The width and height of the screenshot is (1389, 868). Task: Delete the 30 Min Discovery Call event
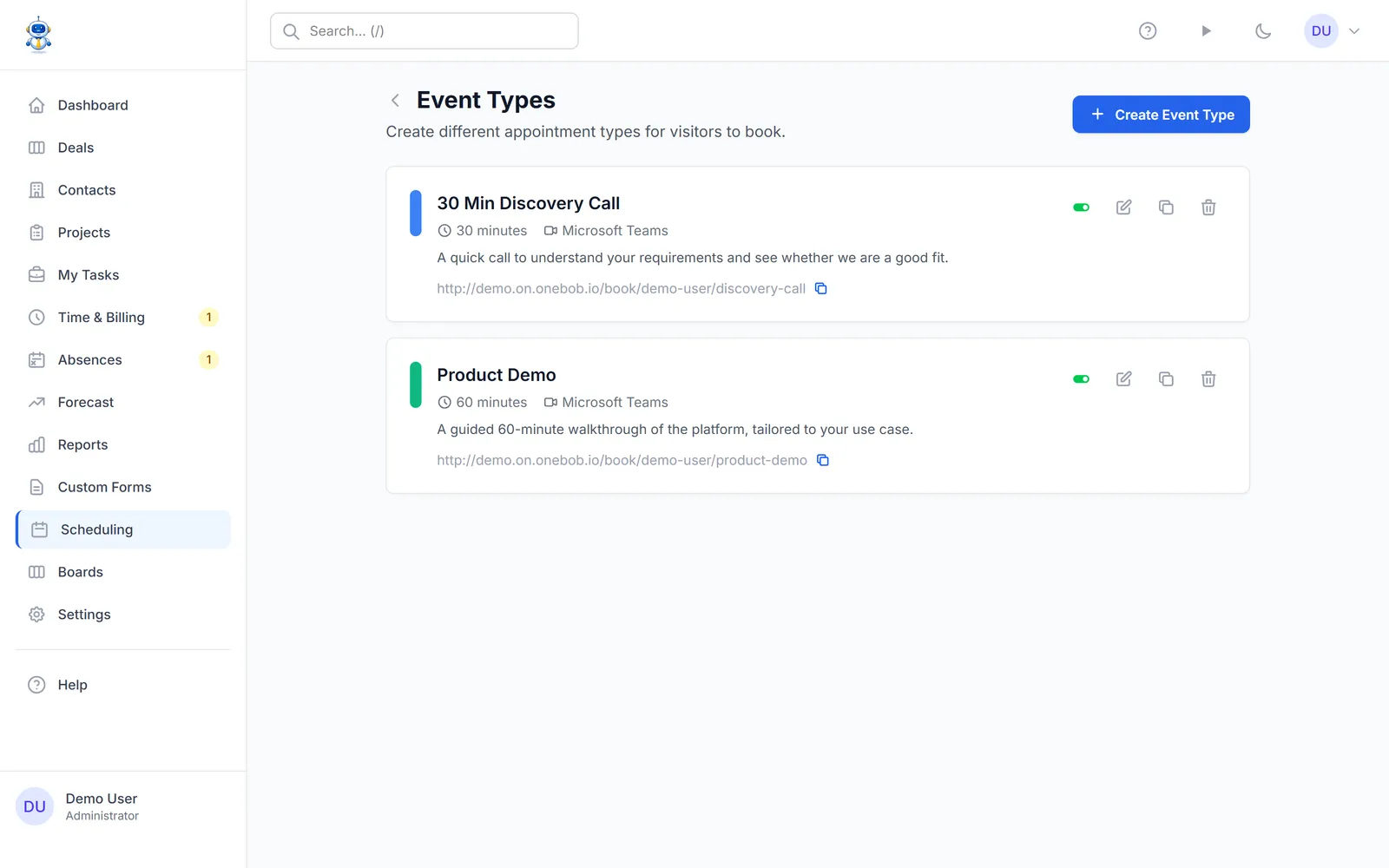pos(1208,207)
